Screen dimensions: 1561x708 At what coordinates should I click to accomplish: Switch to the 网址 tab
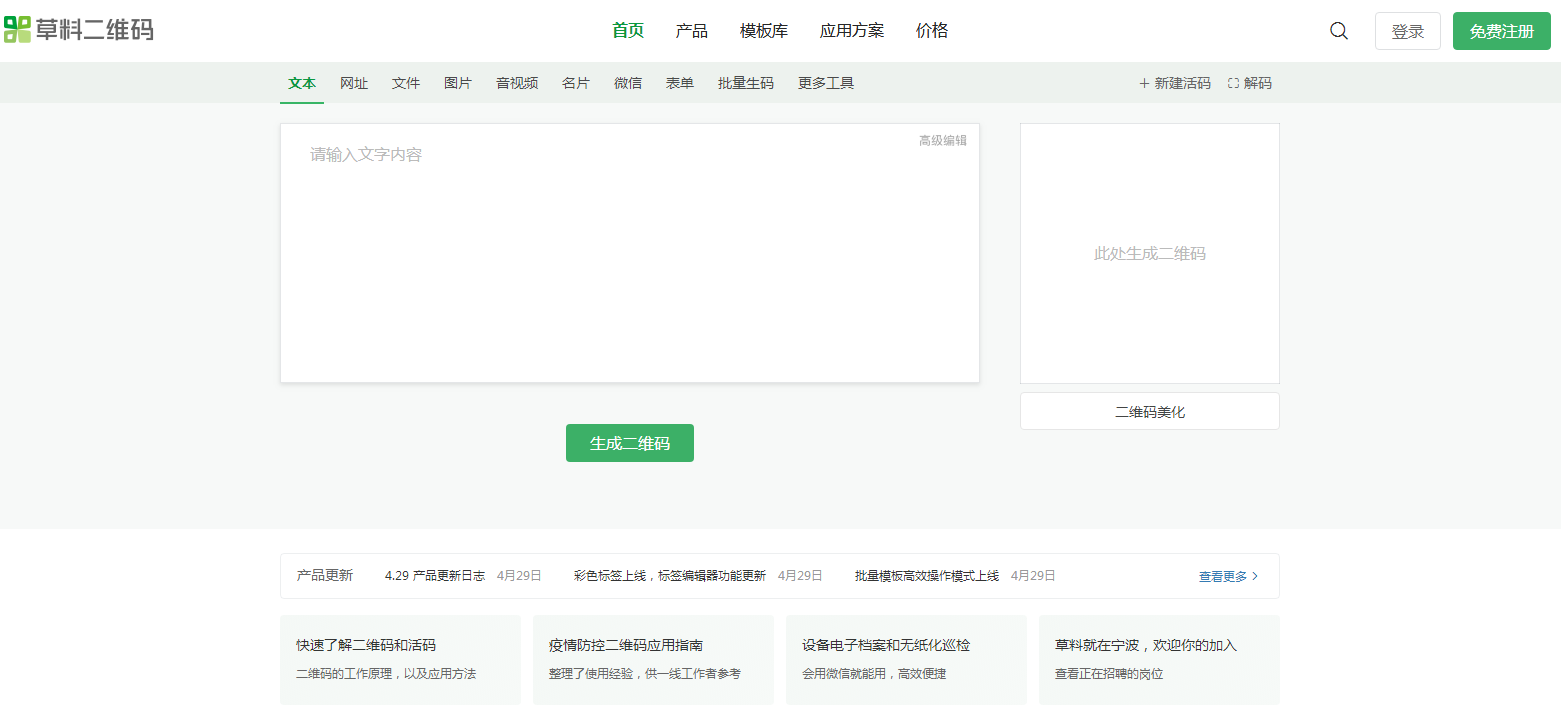point(354,83)
